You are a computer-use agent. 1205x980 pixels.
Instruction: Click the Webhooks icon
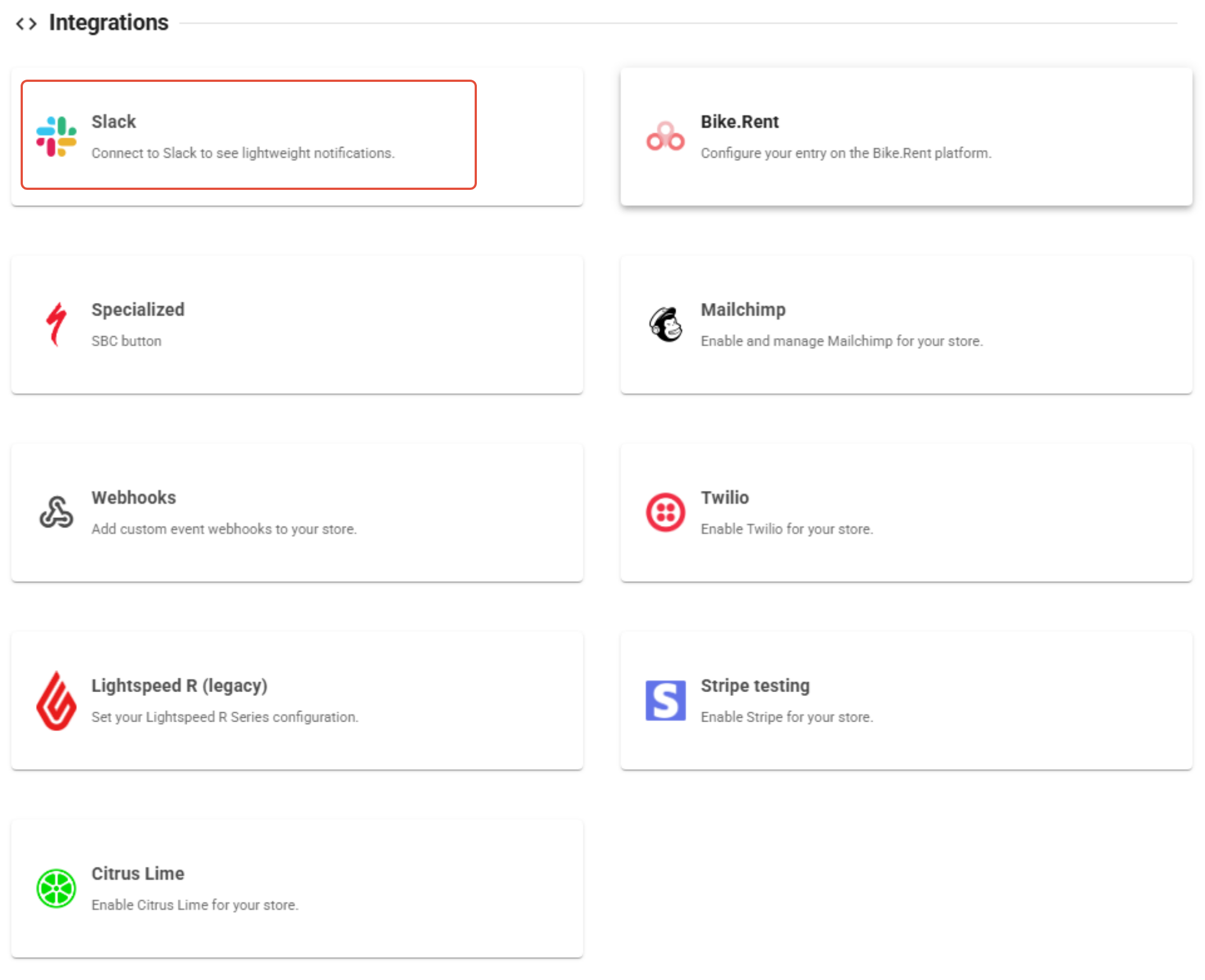point(56,513)
